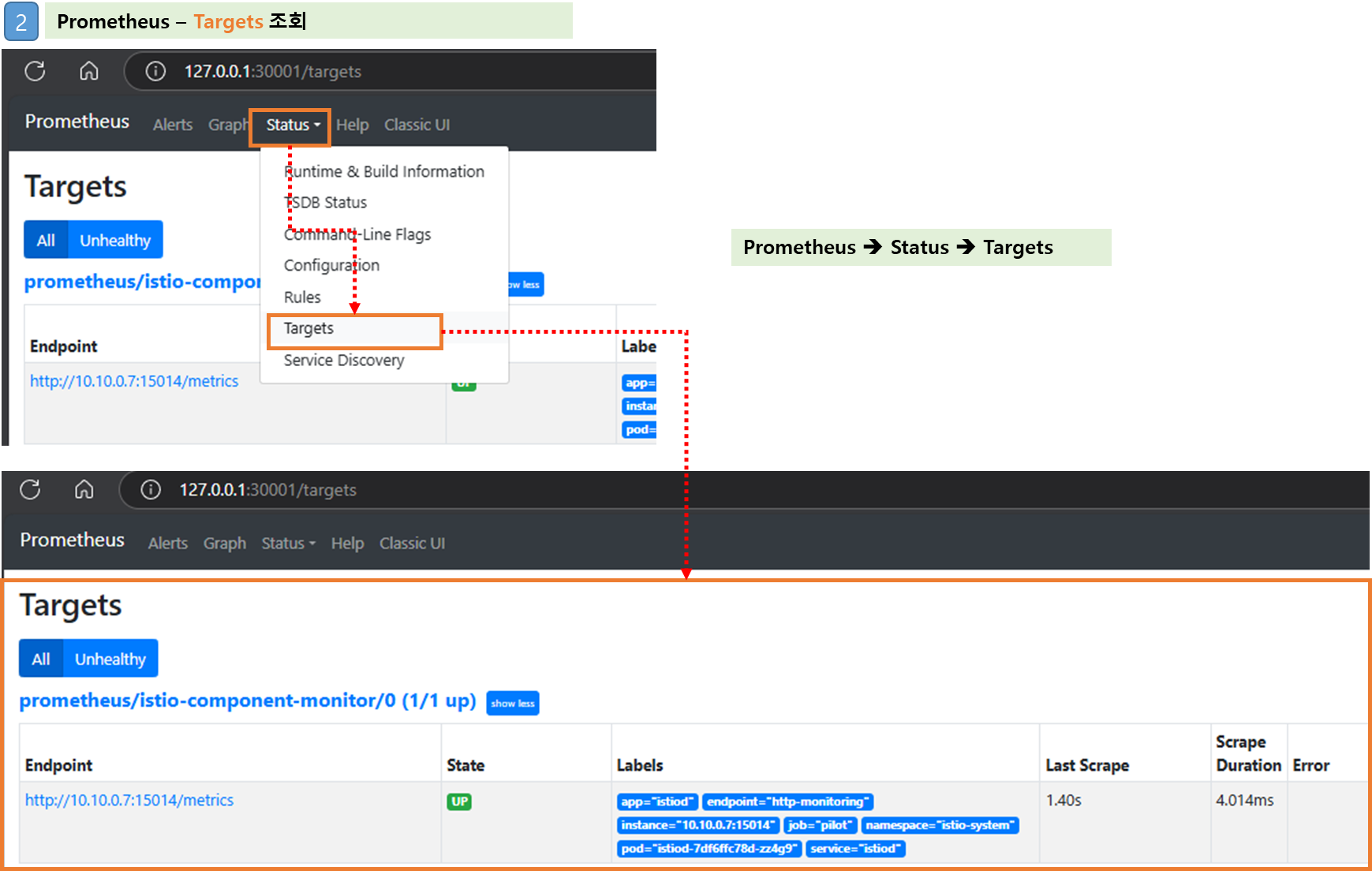Click the site info icon in the lower address bar
The height and width of the screenshot is (871, 1372).
click(151, 490)
